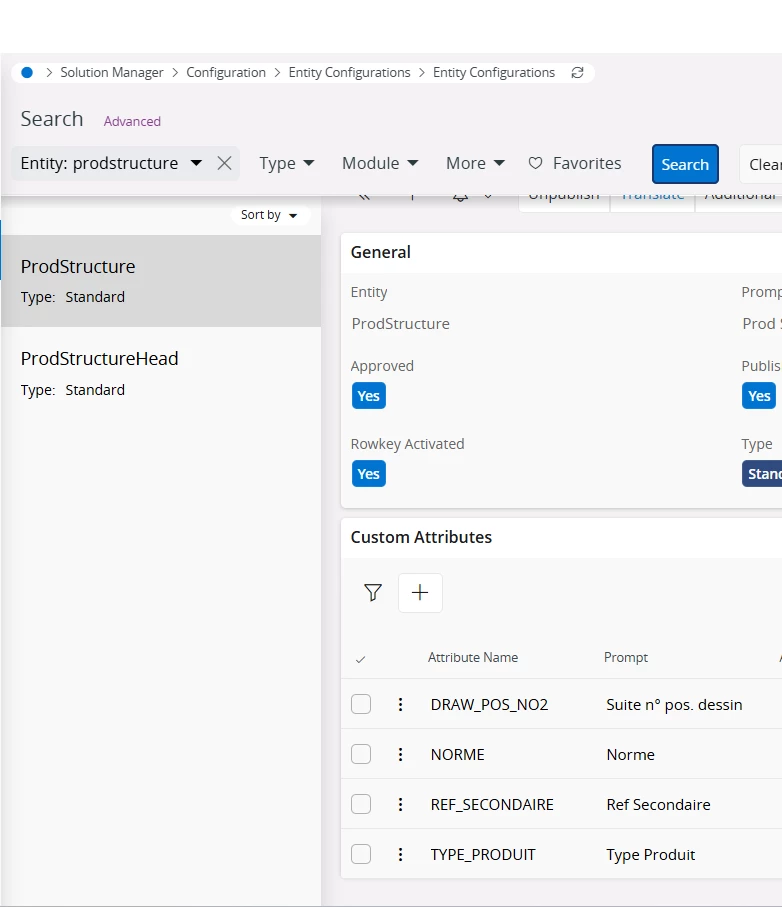Click the blue home dot in breadcrumb
This screenshot has height=907, width=782.
27,73
